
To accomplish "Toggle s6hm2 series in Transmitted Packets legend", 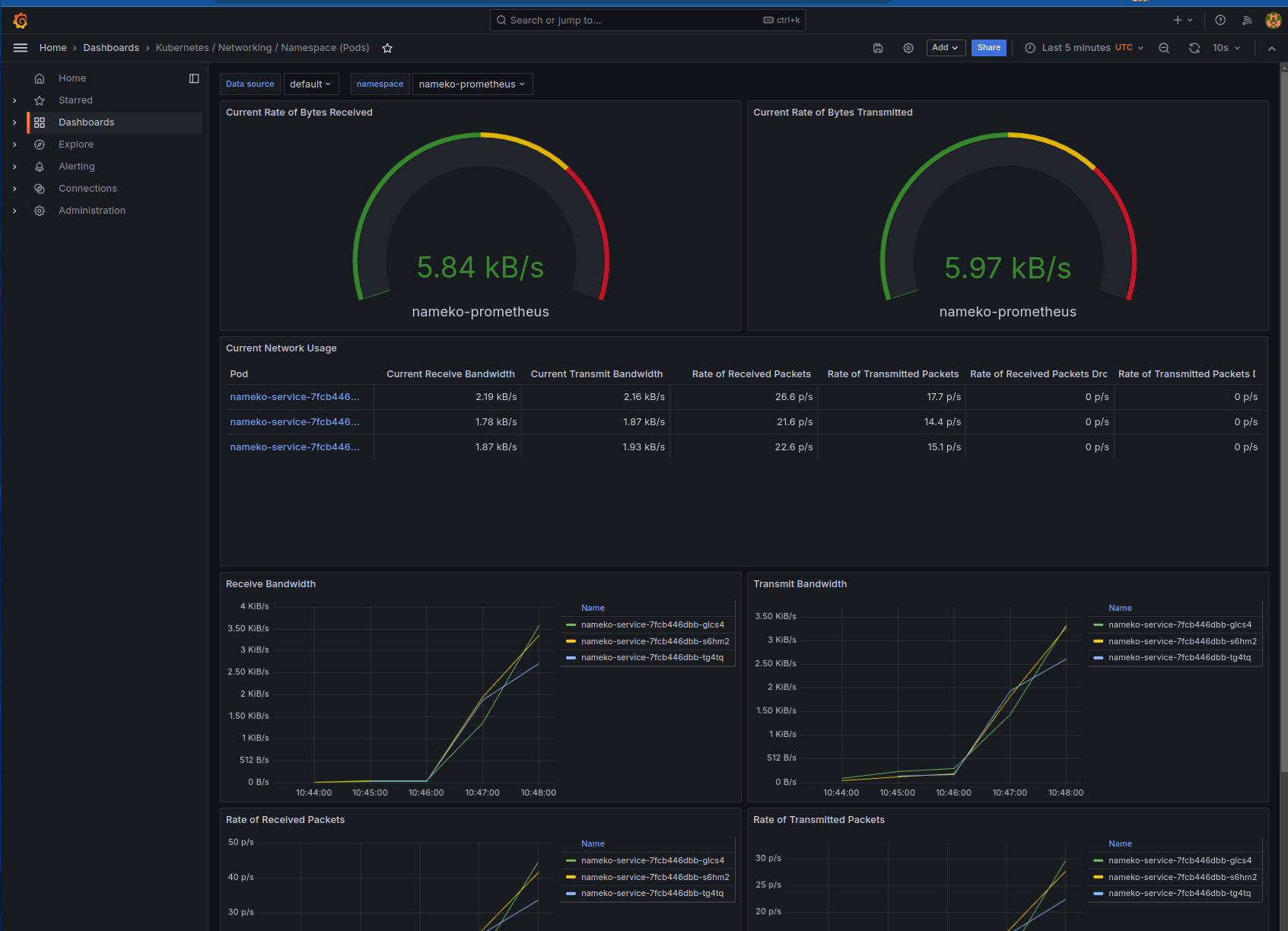I will (1182, 878).
